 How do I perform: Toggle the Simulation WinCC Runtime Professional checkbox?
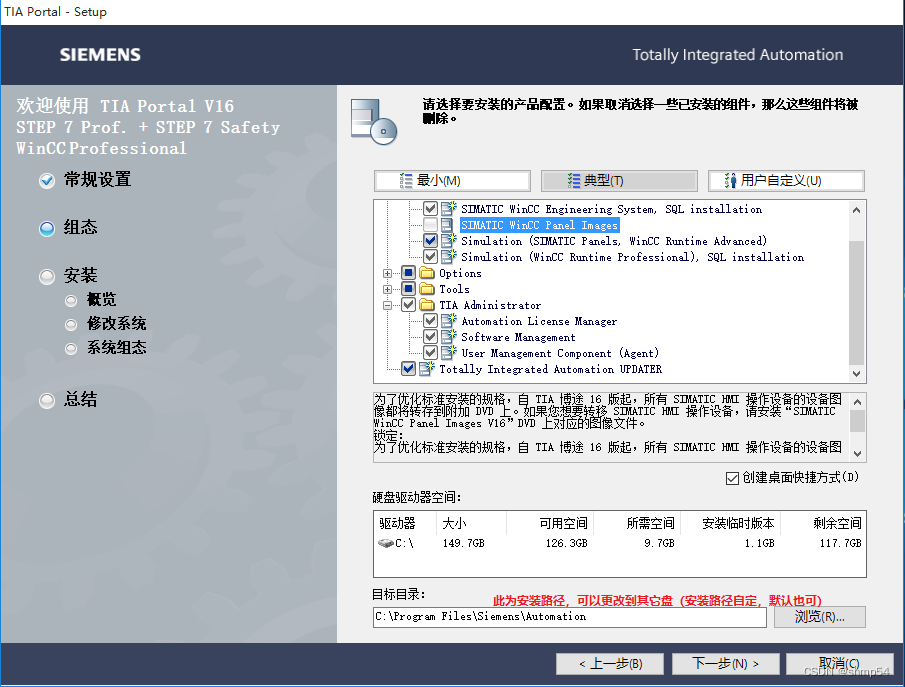430,256
